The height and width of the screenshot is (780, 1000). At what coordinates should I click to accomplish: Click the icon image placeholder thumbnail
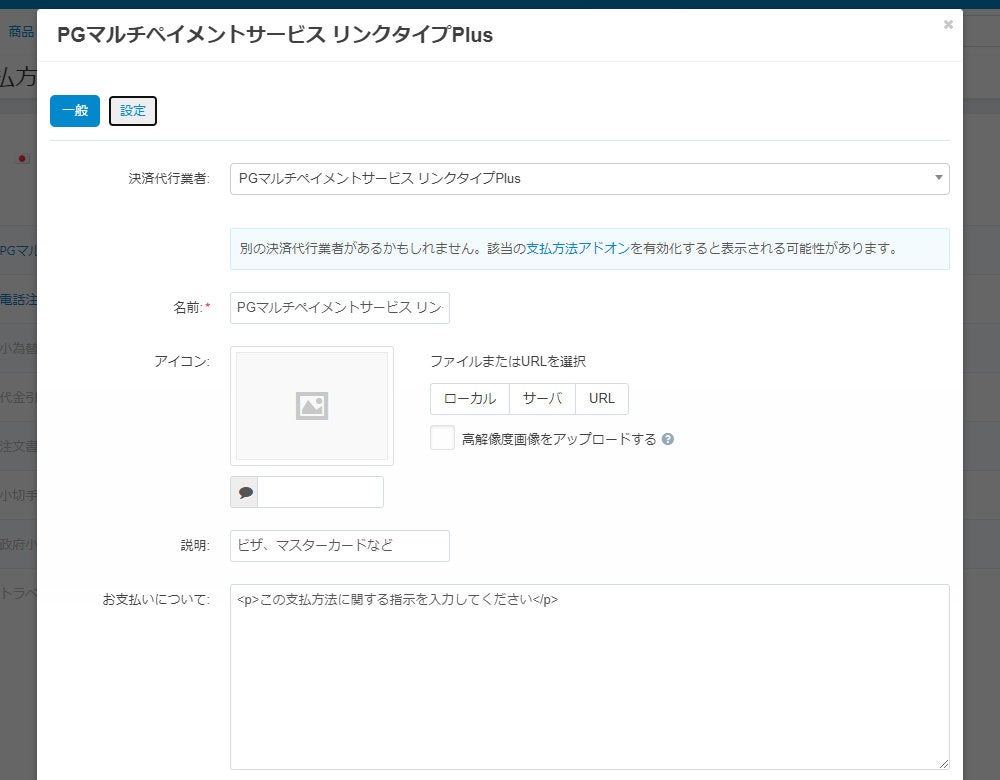point(312,406)
